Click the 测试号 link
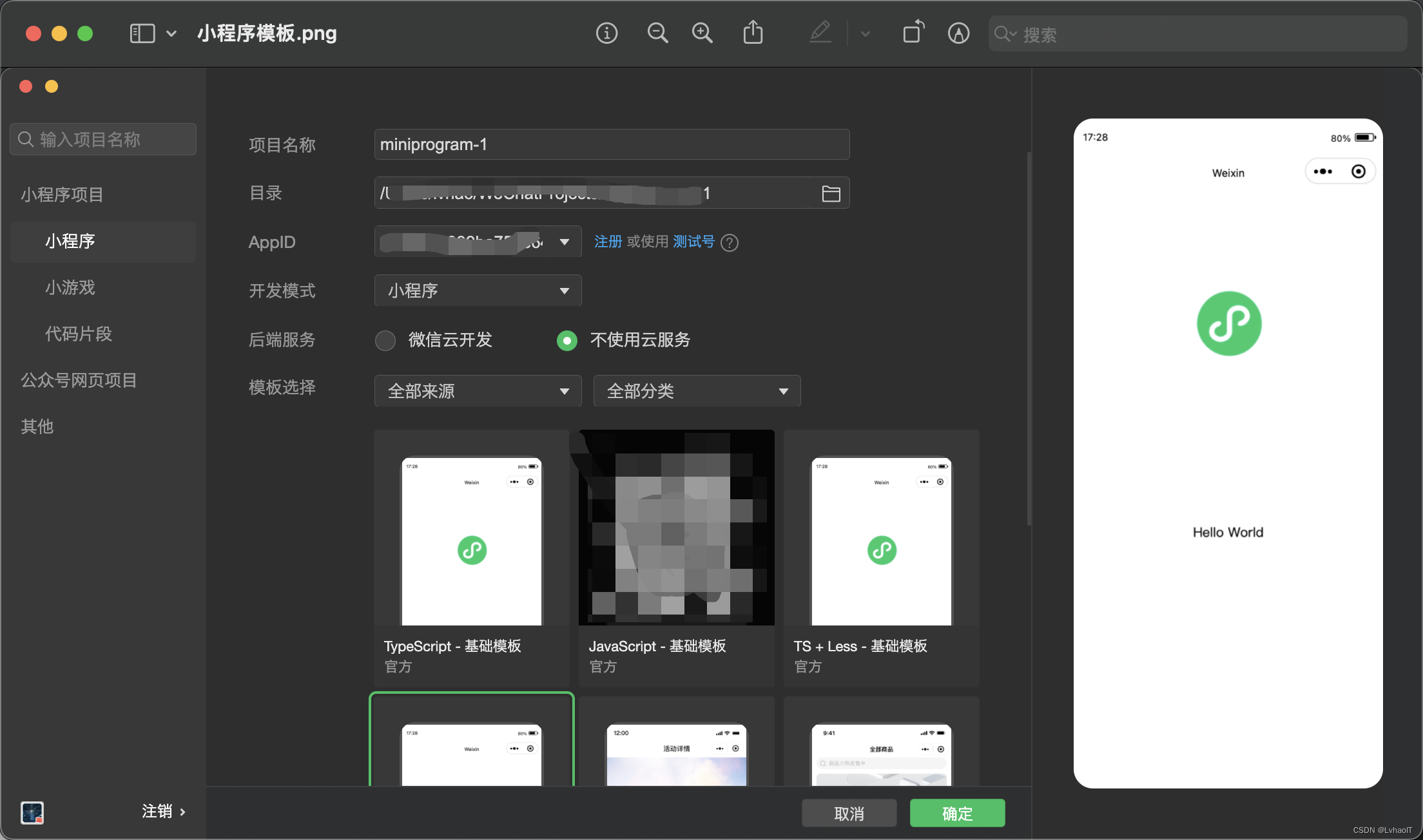This screenshot has width=1423, height=840. (693, 242)
